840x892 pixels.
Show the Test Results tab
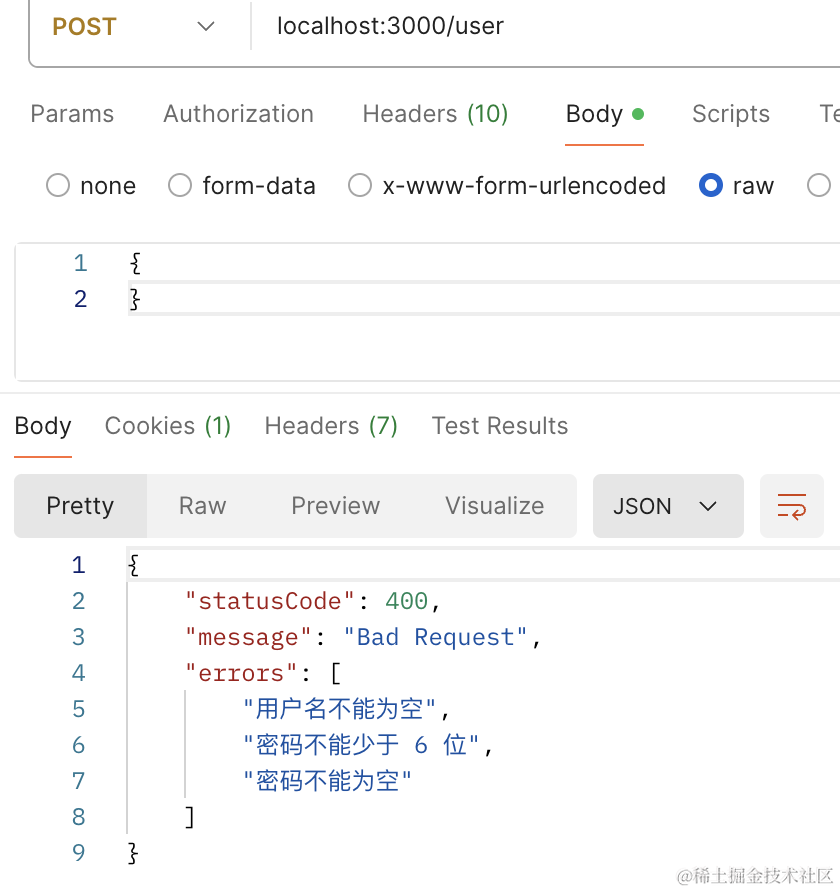tap(499, 426)
